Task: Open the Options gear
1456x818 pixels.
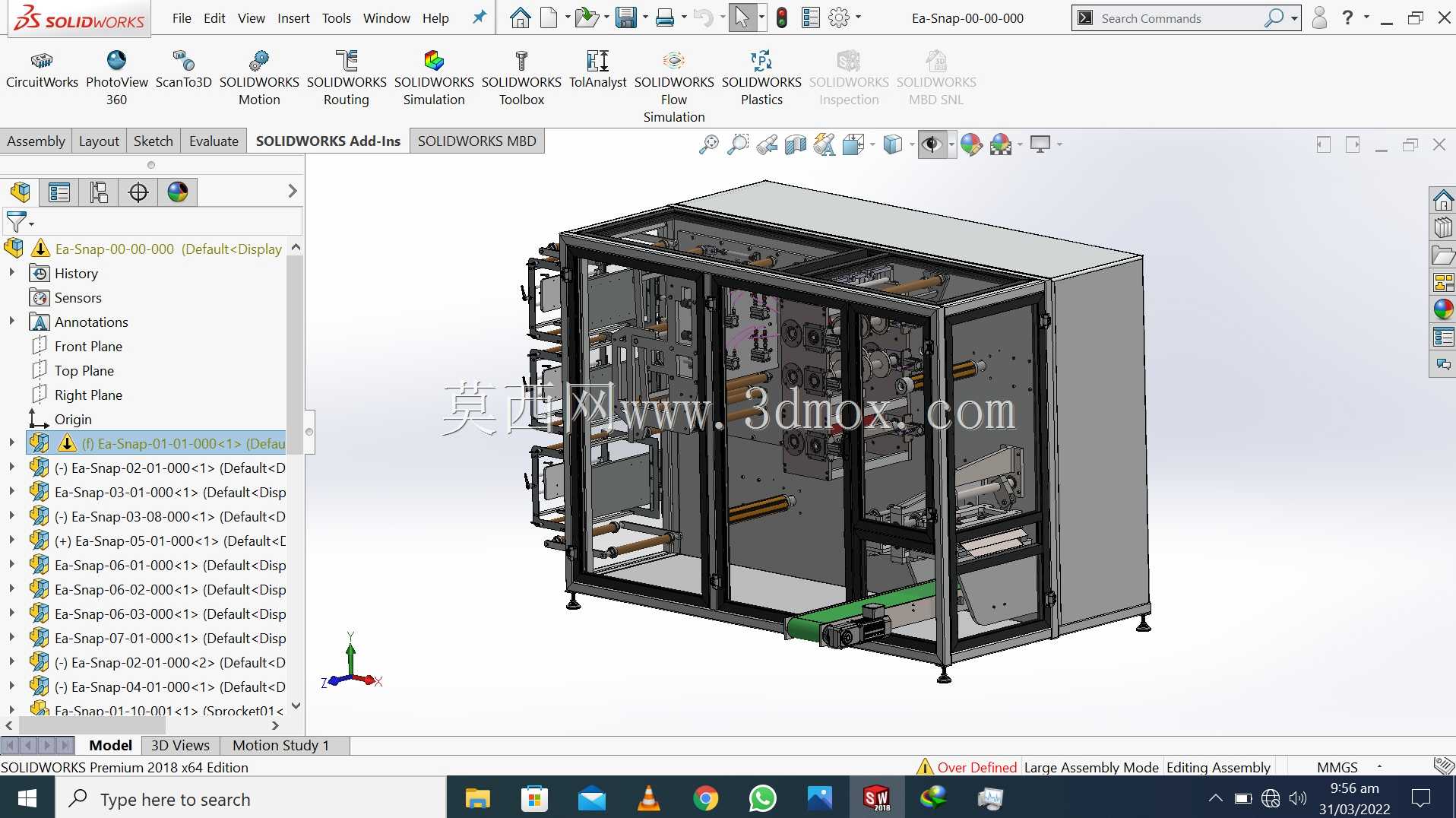Action: (839, 17)
